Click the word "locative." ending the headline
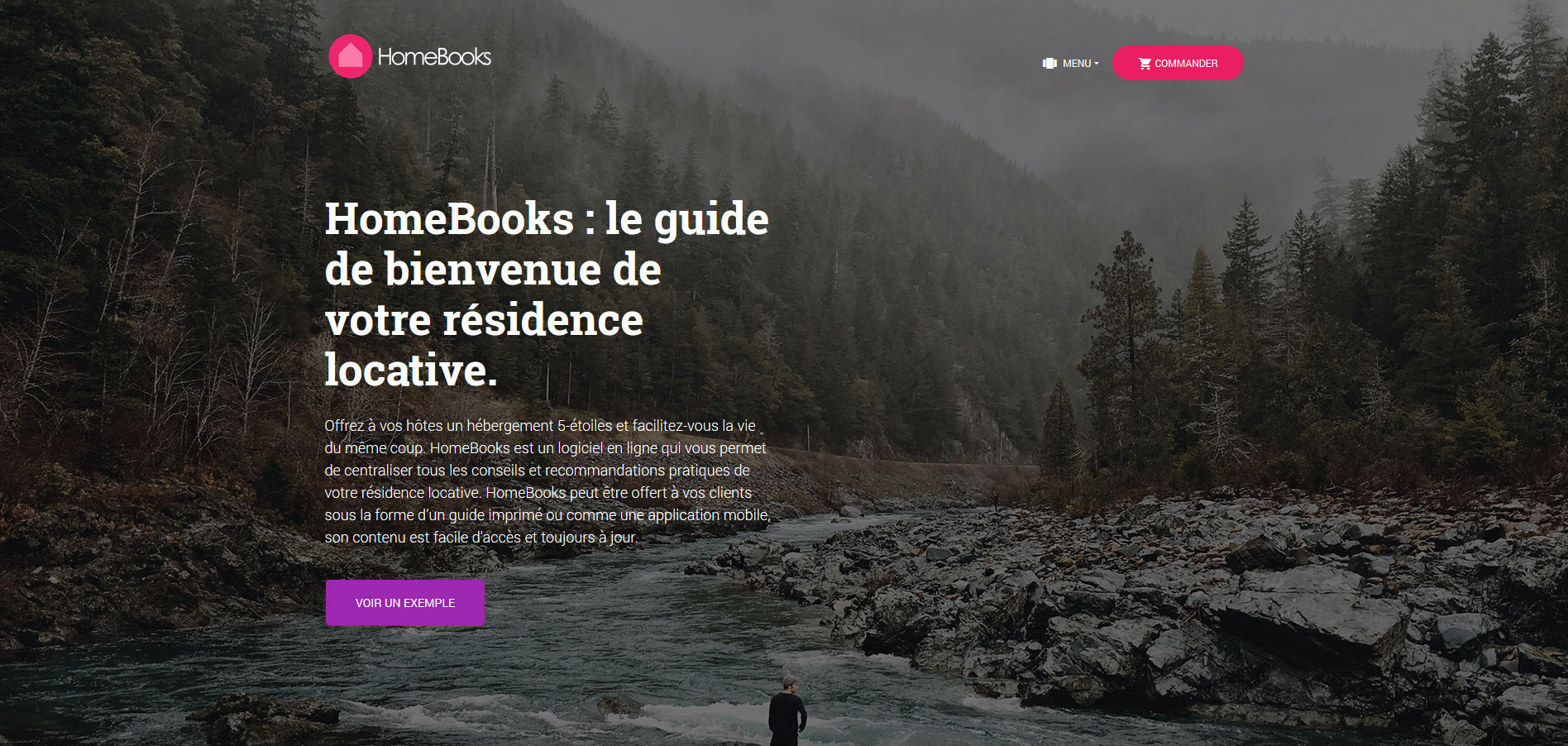The image size is (1568, 746). point(411,370)
